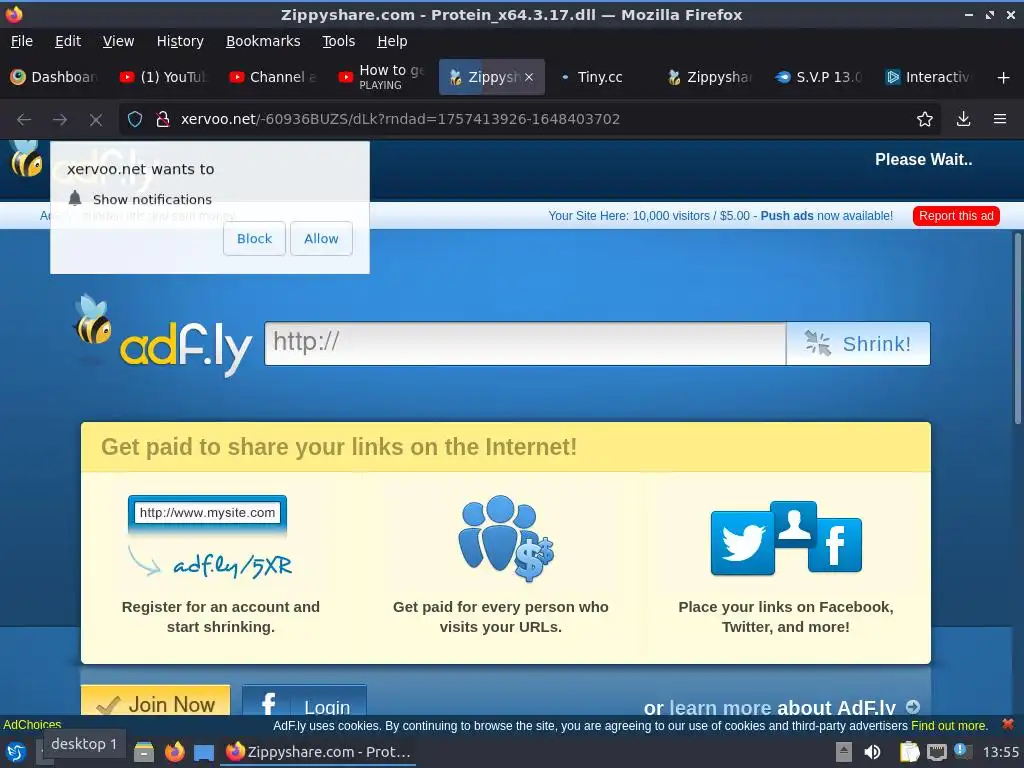Open the Bookmarks menu
This screenshot has width=1024, height=768.
pyautogui.click(x=263, y=41)
